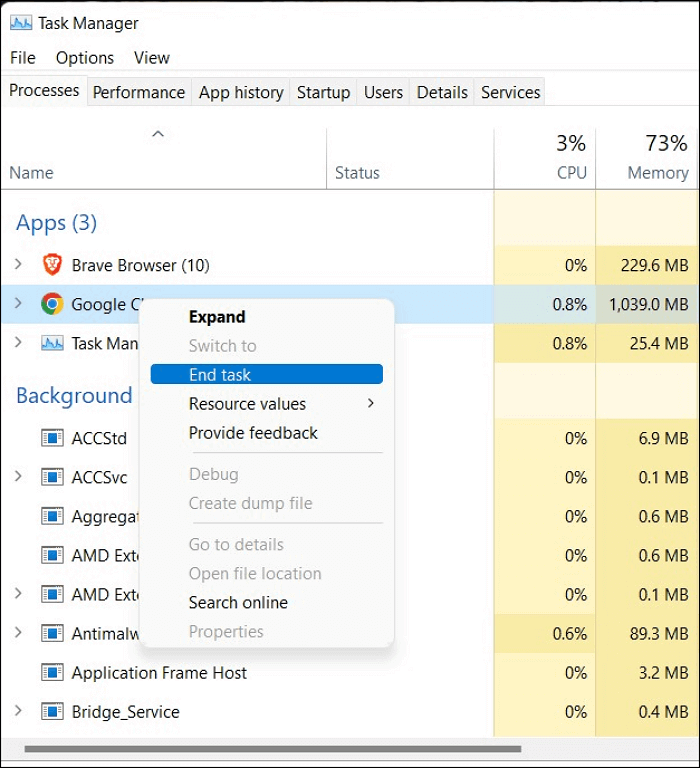This screenshot has width=700, height=768.
Task: Click the Brave Browser lion icon
Action: click(52, 265)
